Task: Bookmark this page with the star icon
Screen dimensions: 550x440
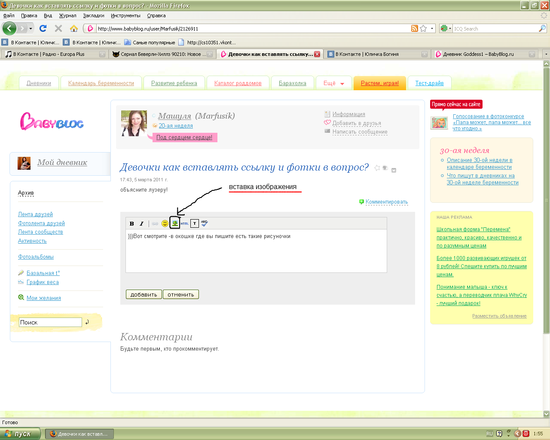Action: (x=423, y=28)
